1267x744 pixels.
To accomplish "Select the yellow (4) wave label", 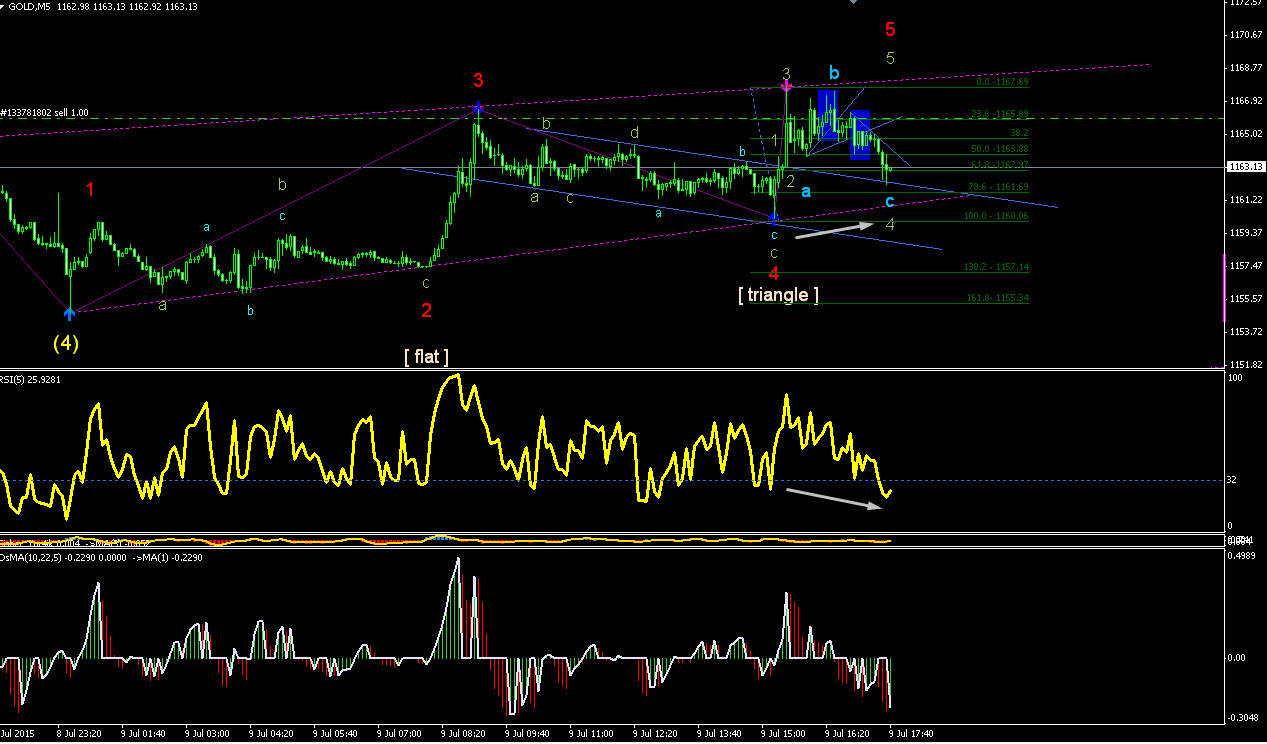I will [x=66, y=343].
